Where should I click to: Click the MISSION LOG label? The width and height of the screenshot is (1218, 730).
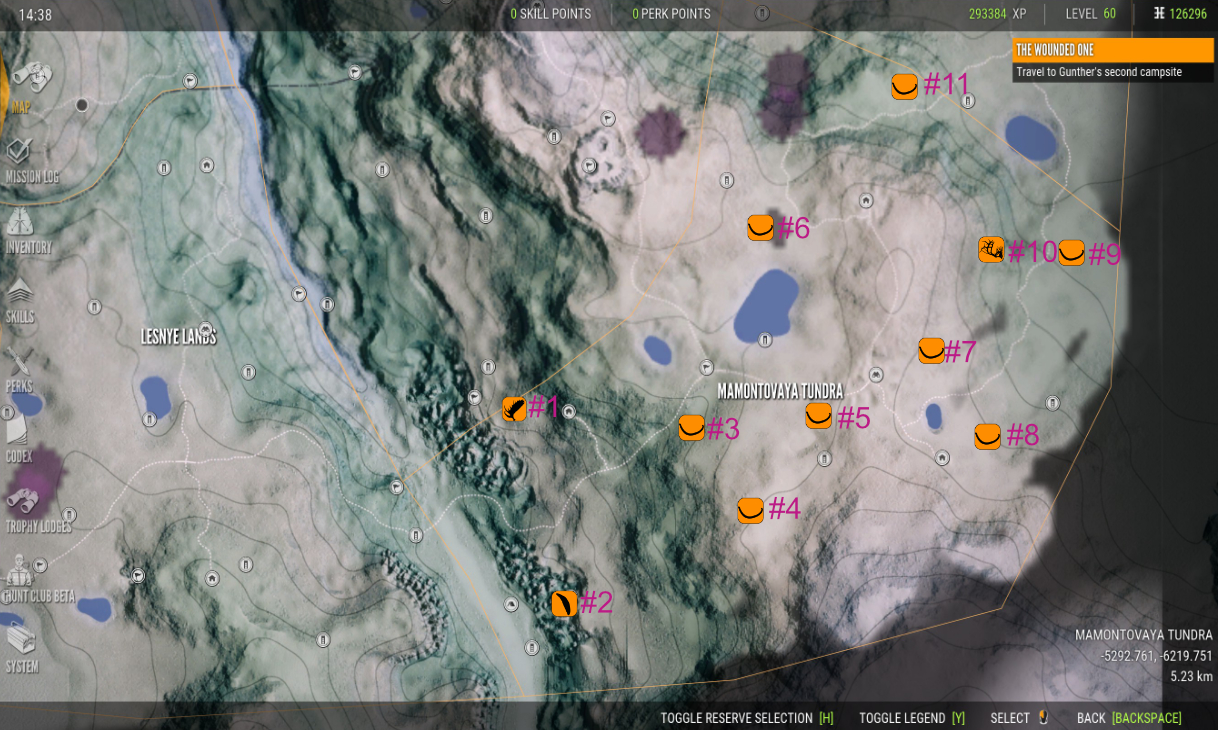click(32, 177)
